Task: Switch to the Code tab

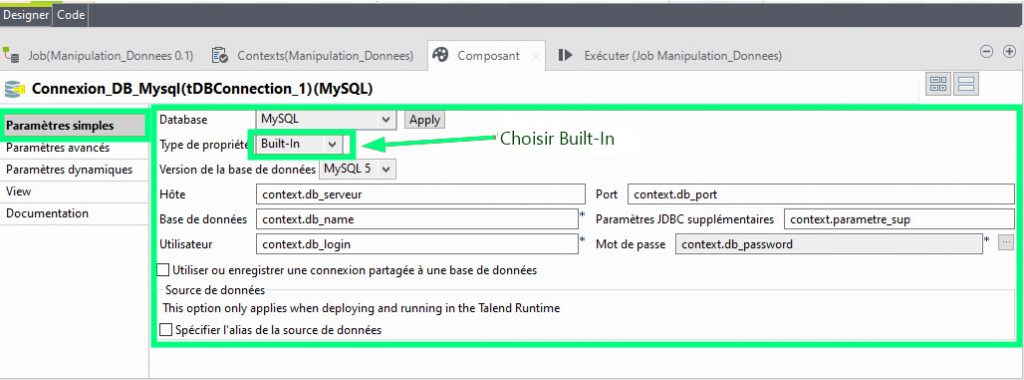Action: pyautogui.click(x=71, y=15)
